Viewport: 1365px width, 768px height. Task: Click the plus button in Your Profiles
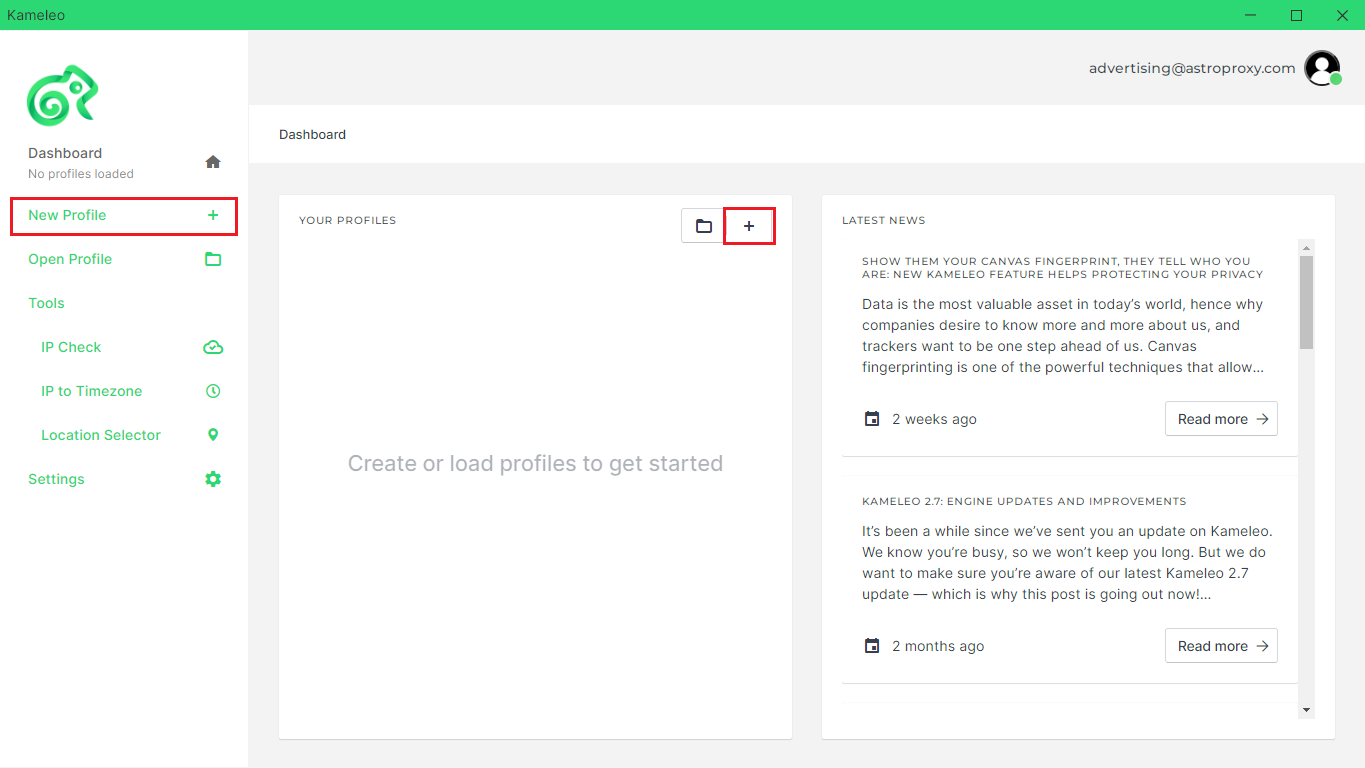tap(749, 226)
